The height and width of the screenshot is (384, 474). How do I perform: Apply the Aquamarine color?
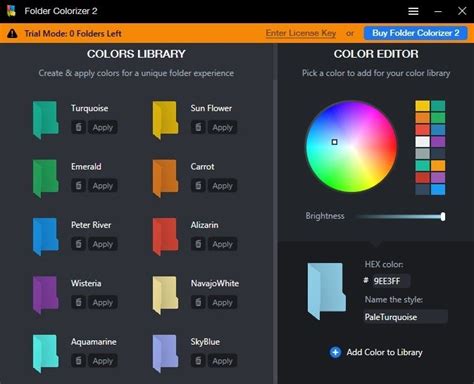pyautogui.click(x=103, y=361)
